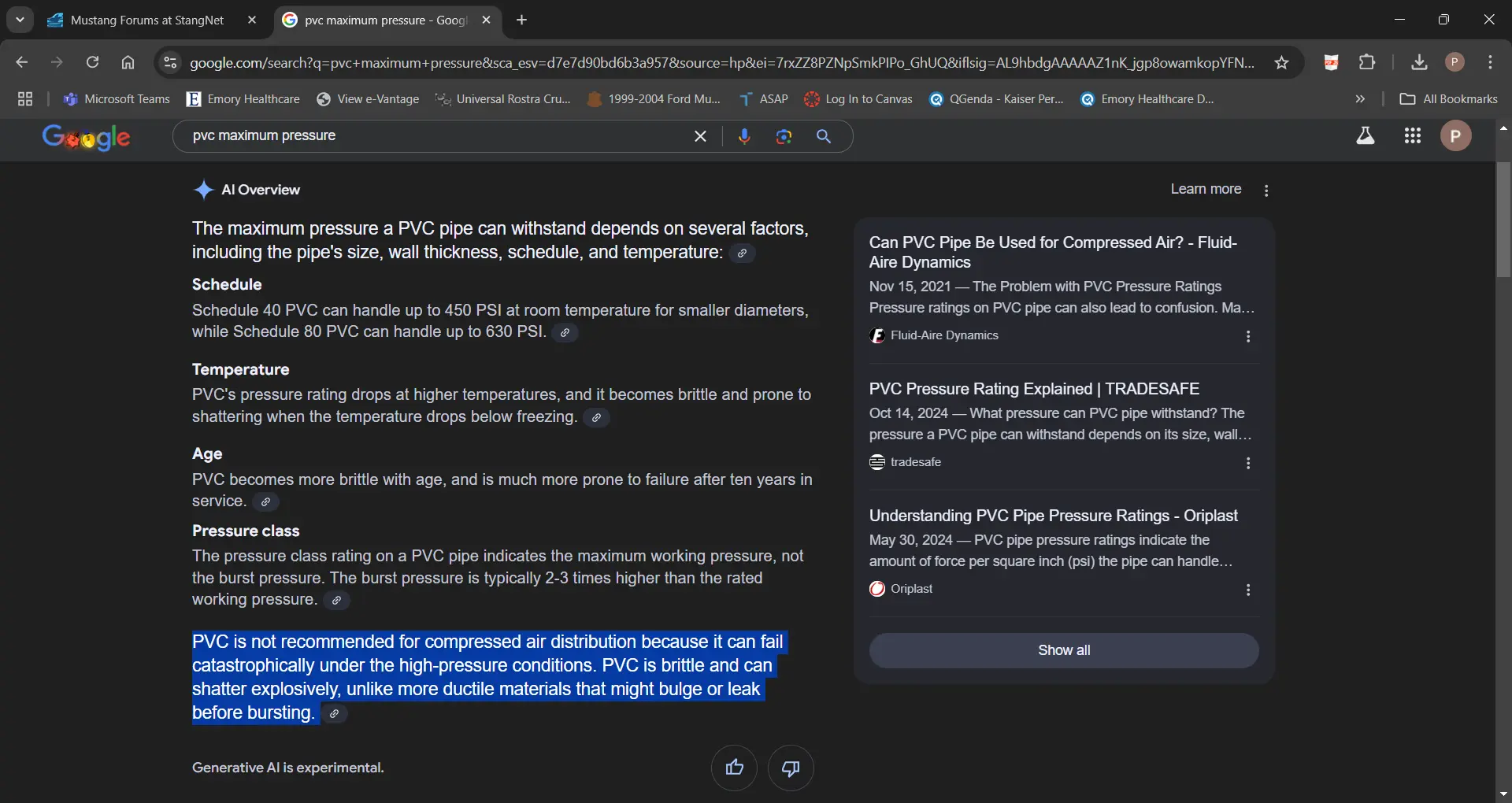Open the AI Overview three-dot options
The width and height of the screenshot is (1512, 803).
[1266, 191]
